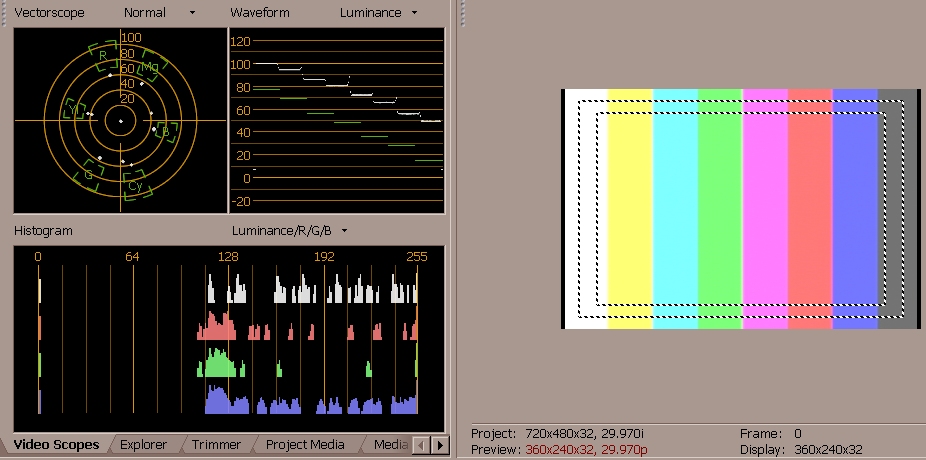Click the yellow bar in the preview
The image size is (926, 460).
(x=630, y=209)
